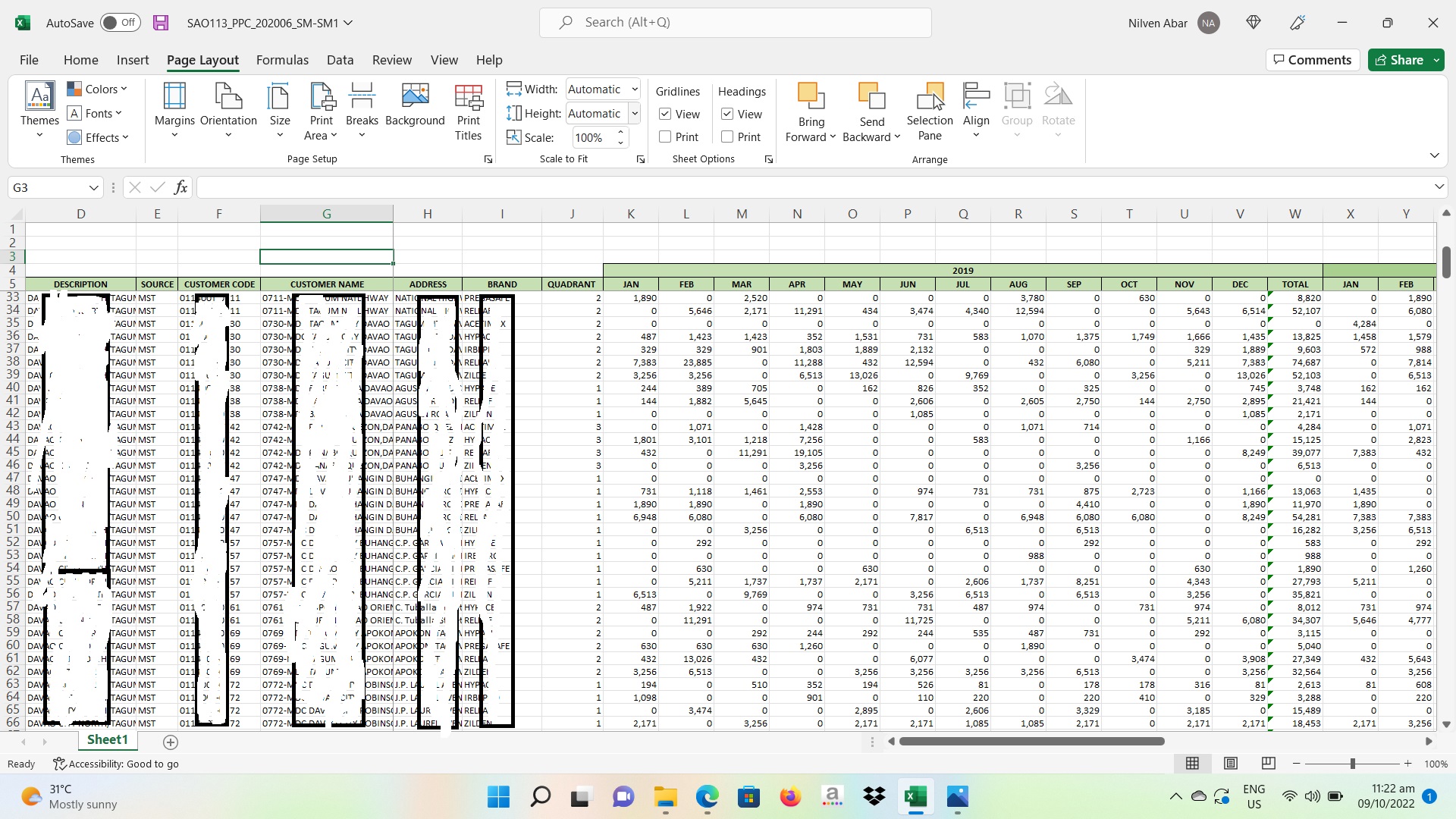
Task: Open the Comments pane button
Action: pos(1312,60)
